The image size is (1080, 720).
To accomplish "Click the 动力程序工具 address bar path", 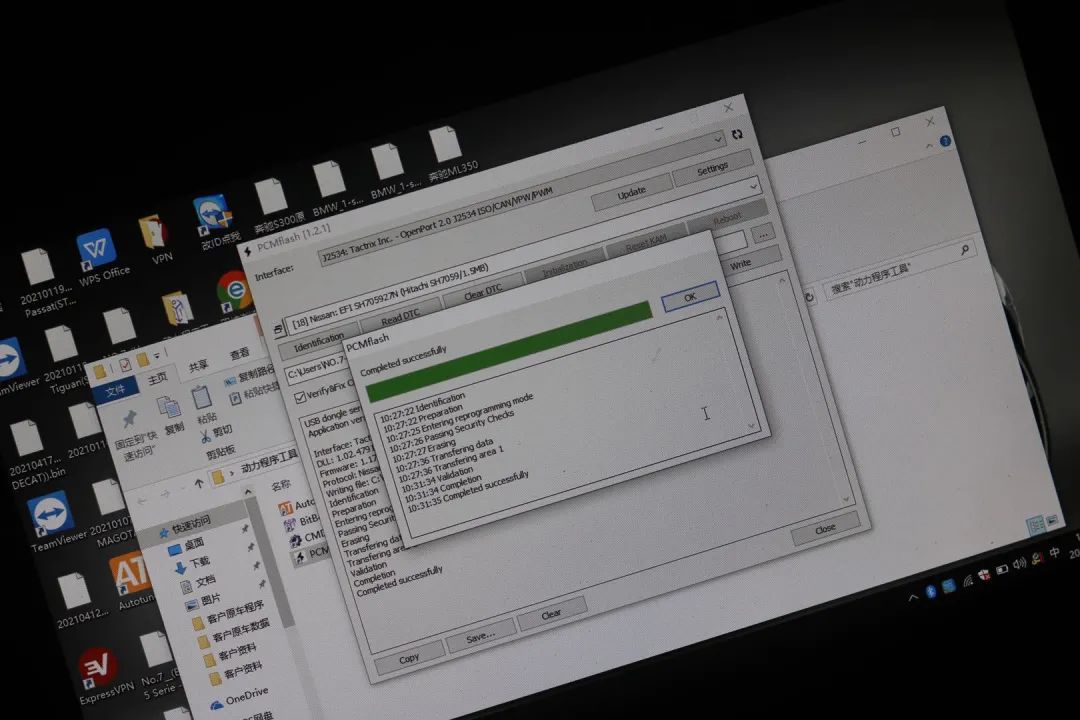I will point(268,461).
